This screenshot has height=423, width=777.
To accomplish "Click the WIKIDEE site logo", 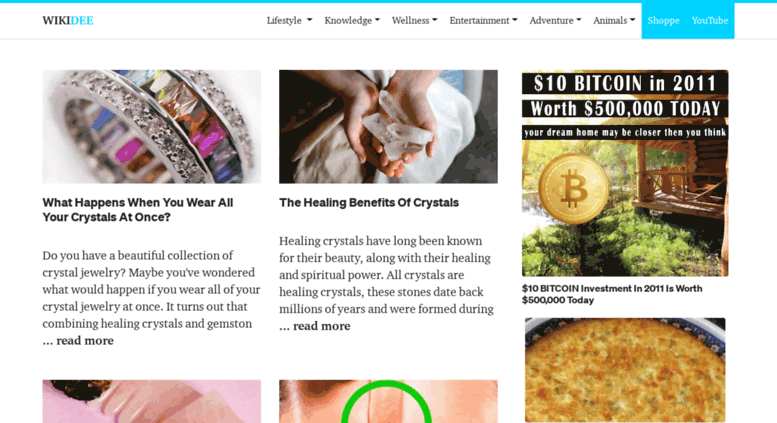I will click(x=68, y=20).
